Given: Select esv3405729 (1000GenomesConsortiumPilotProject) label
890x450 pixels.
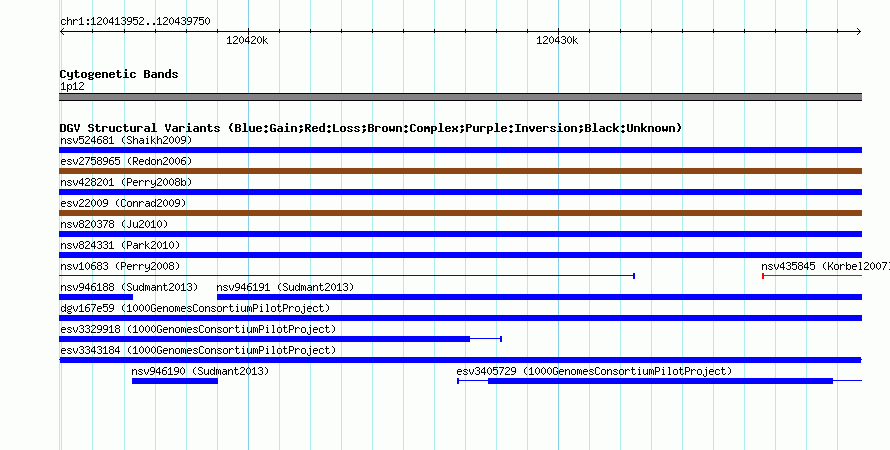Looking at the screenshot, I should coord(594,371).
